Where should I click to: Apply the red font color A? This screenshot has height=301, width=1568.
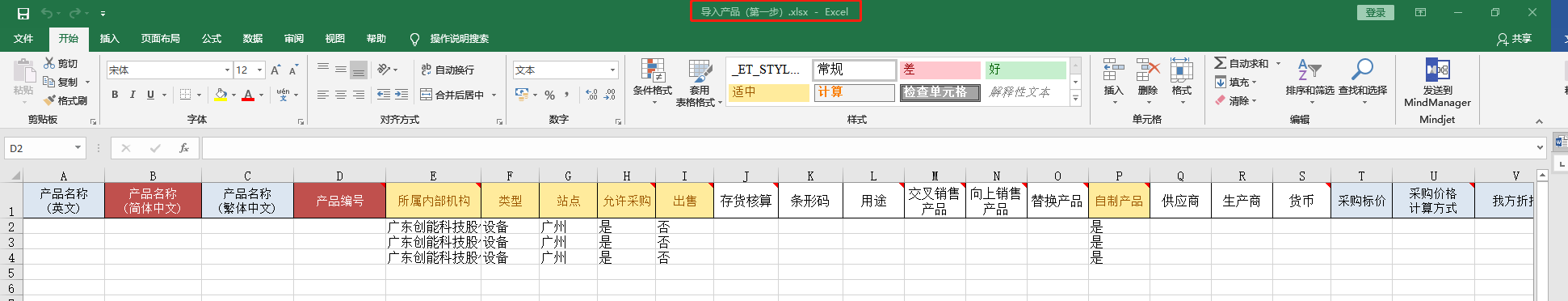(x=248, y=95)
